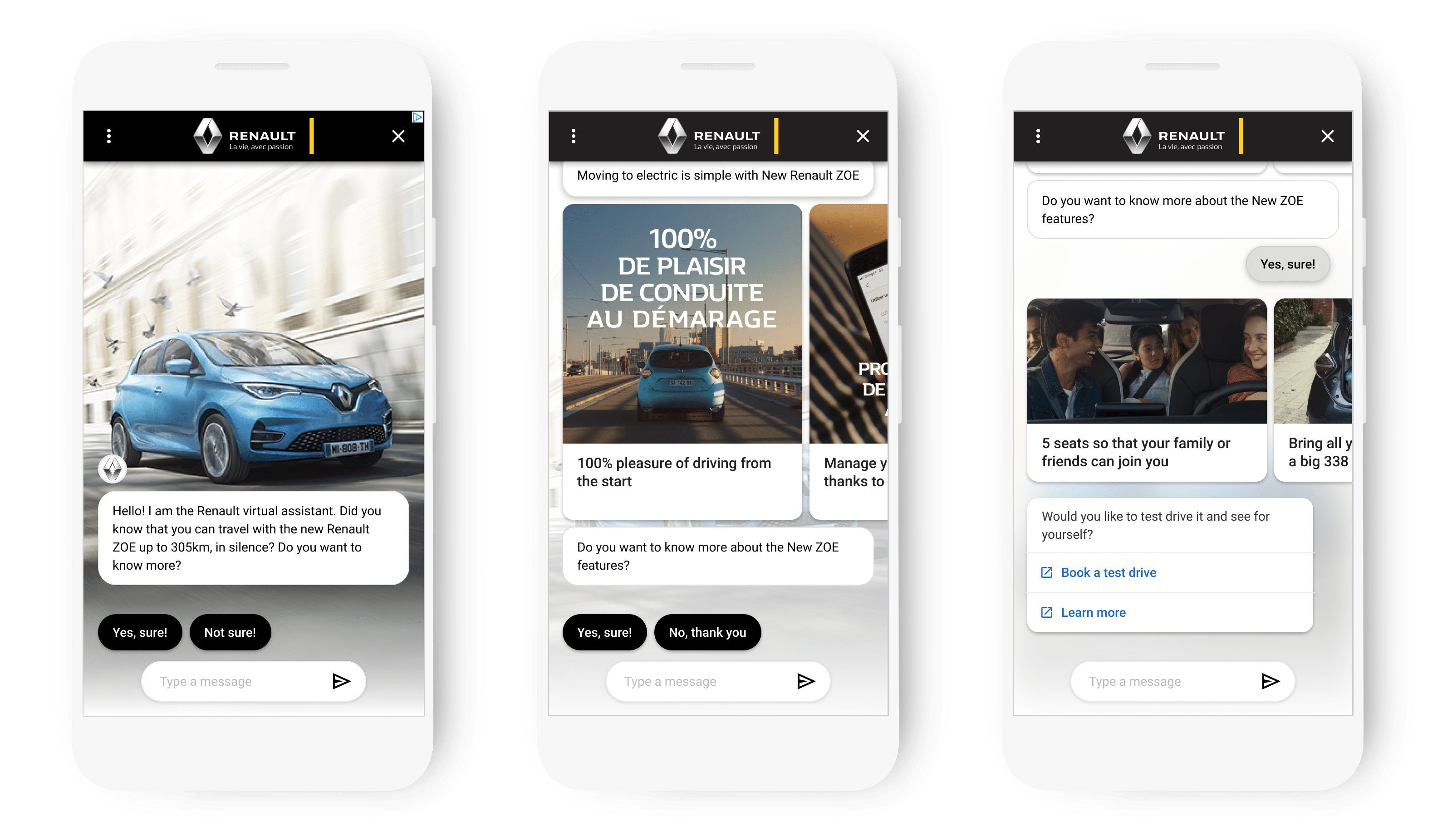Click 'Learn more' link on right phone

pos(1093,612)
